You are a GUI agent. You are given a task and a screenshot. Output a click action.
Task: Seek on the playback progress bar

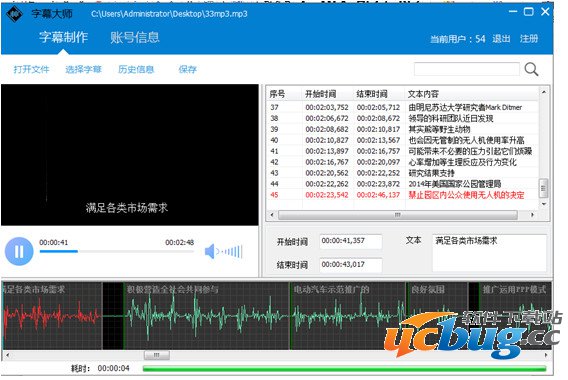(117, 251)
